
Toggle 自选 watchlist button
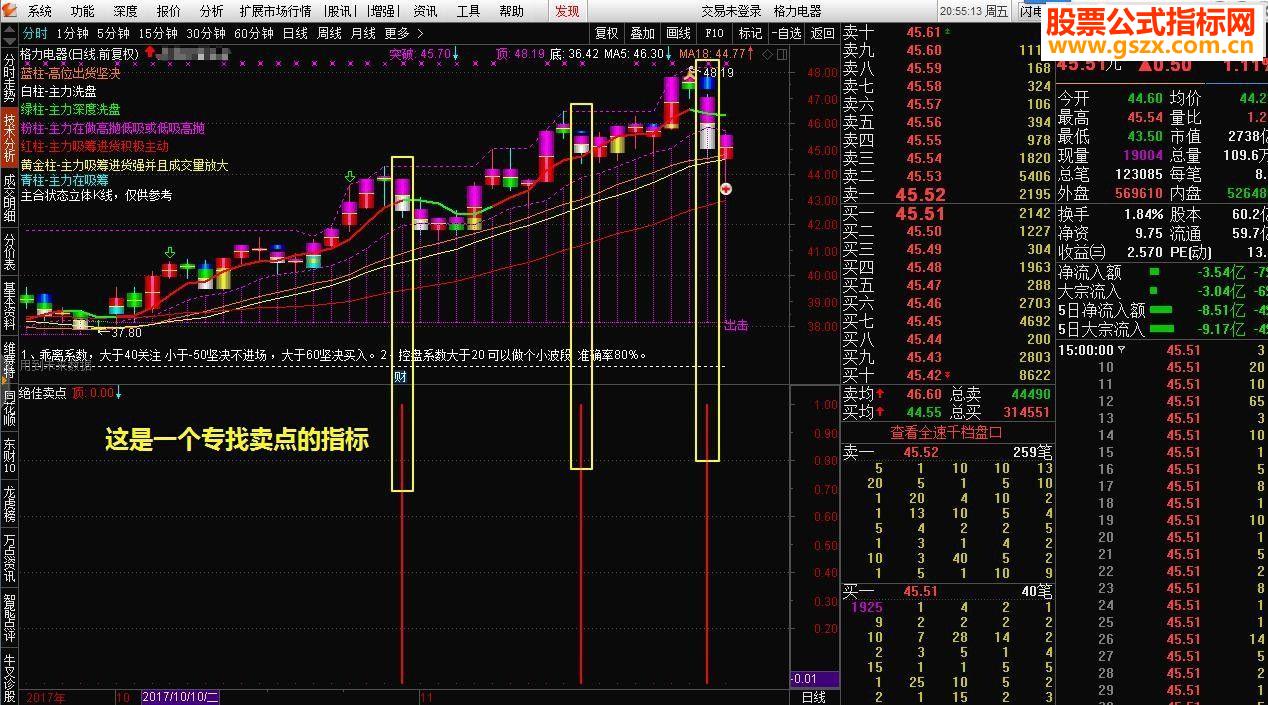pos(786,33)
